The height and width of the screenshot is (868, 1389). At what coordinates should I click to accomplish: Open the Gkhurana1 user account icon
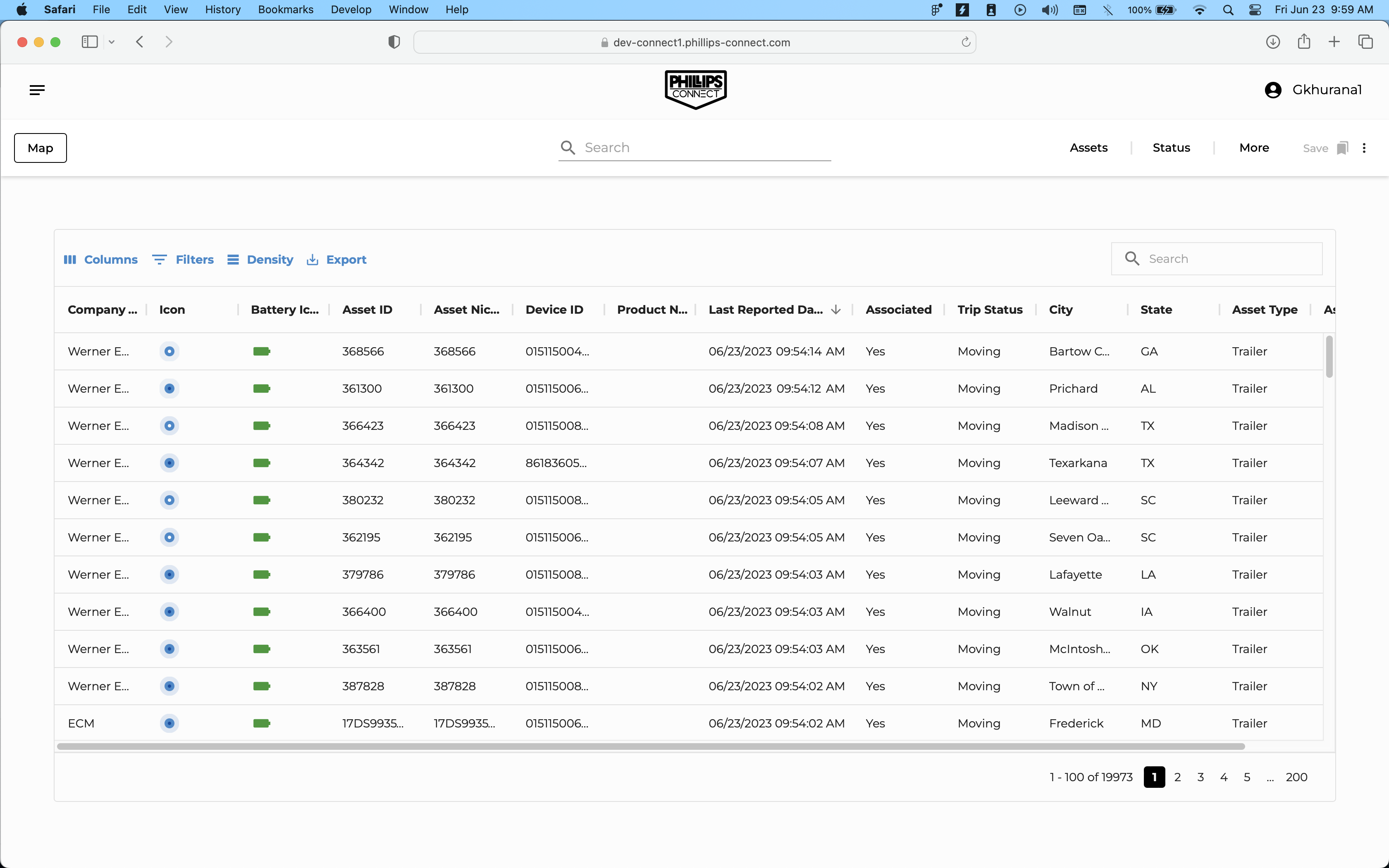pos(1272,90)
